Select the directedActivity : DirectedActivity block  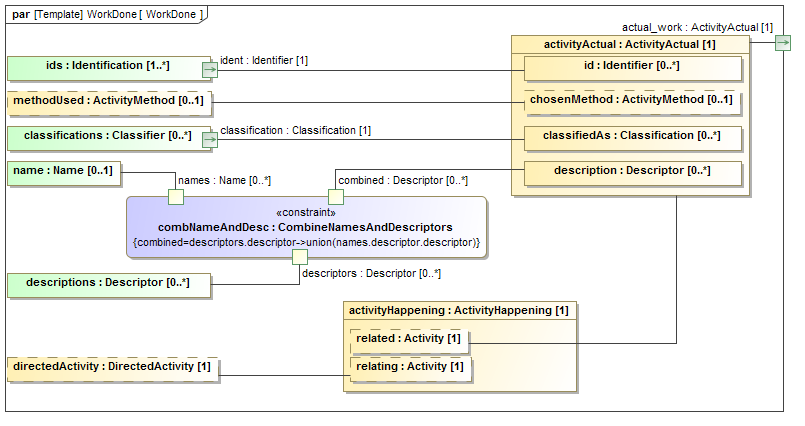(x=113, y=370)
